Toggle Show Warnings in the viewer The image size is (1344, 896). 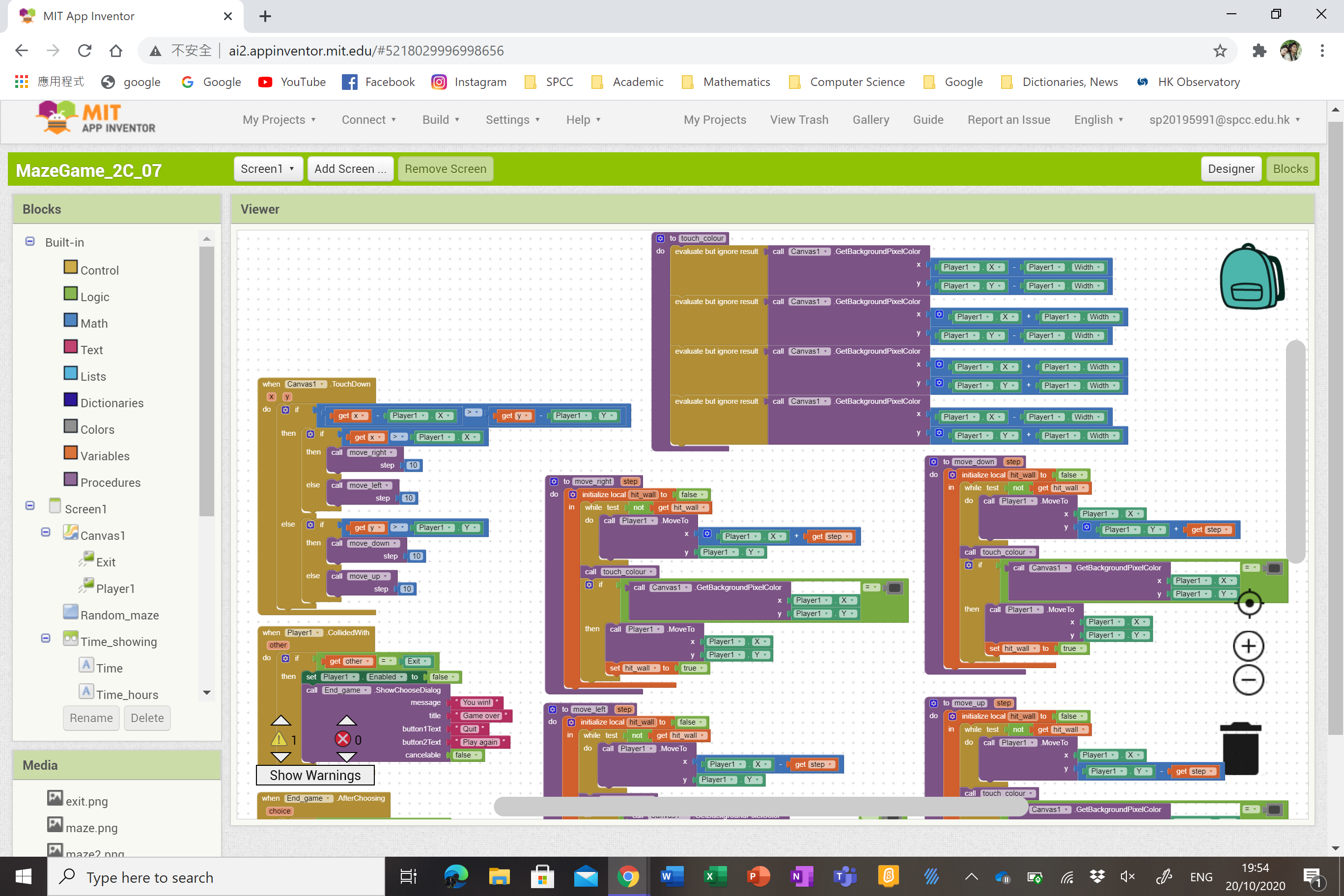[x=315, y=775]
